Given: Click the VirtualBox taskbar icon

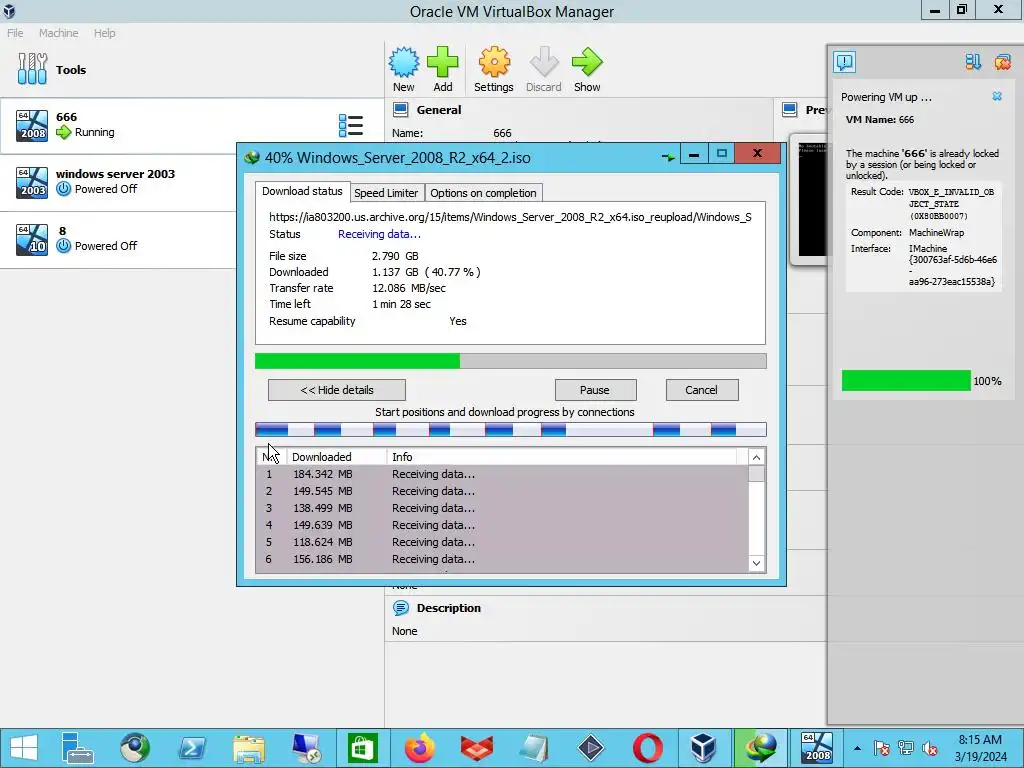Looking at the screenshot, I should pyautogui.click(x=704, y=748).
